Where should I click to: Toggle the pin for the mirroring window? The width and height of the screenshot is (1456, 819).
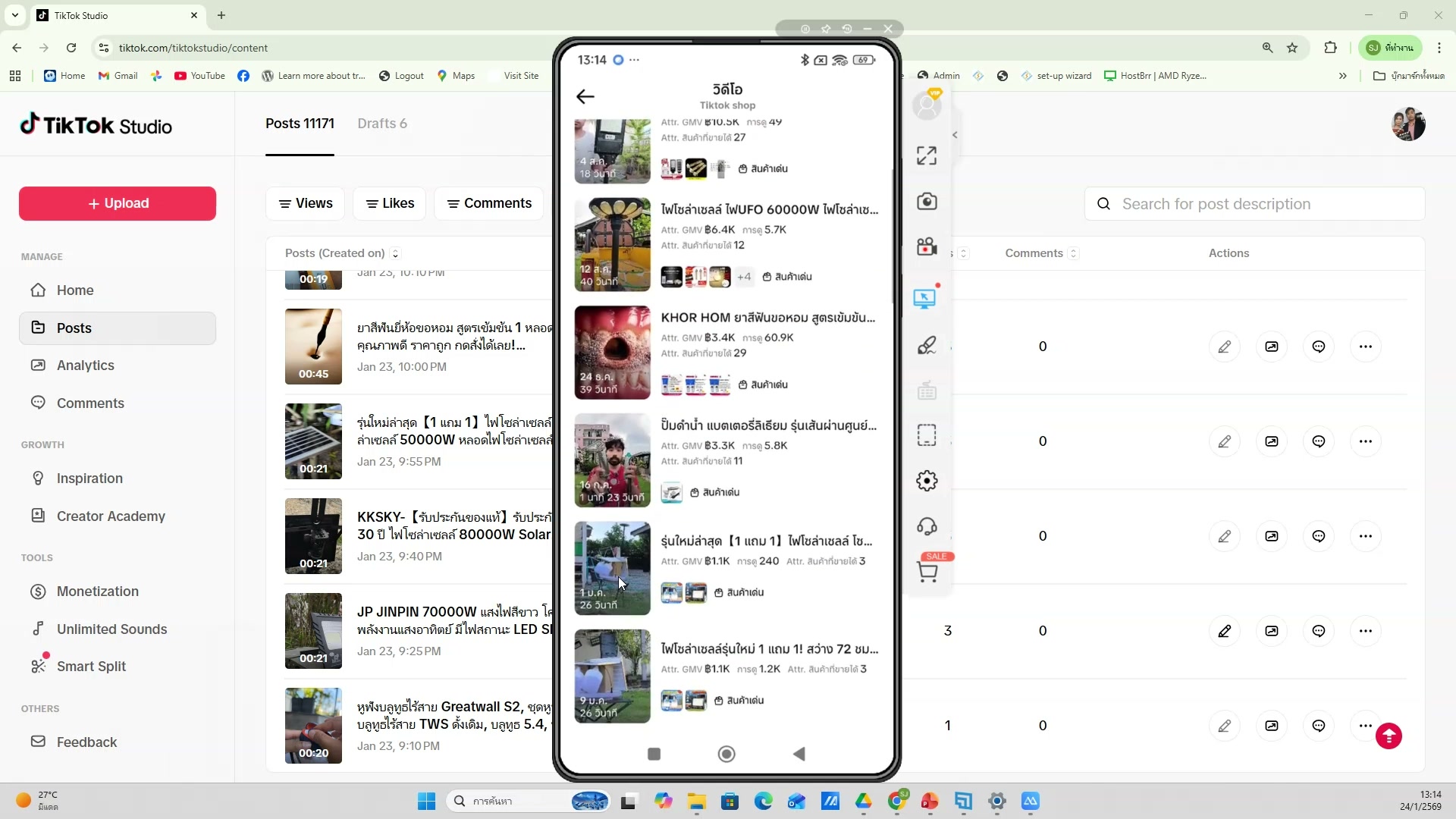pyautogui.click(x=827, y=29)
